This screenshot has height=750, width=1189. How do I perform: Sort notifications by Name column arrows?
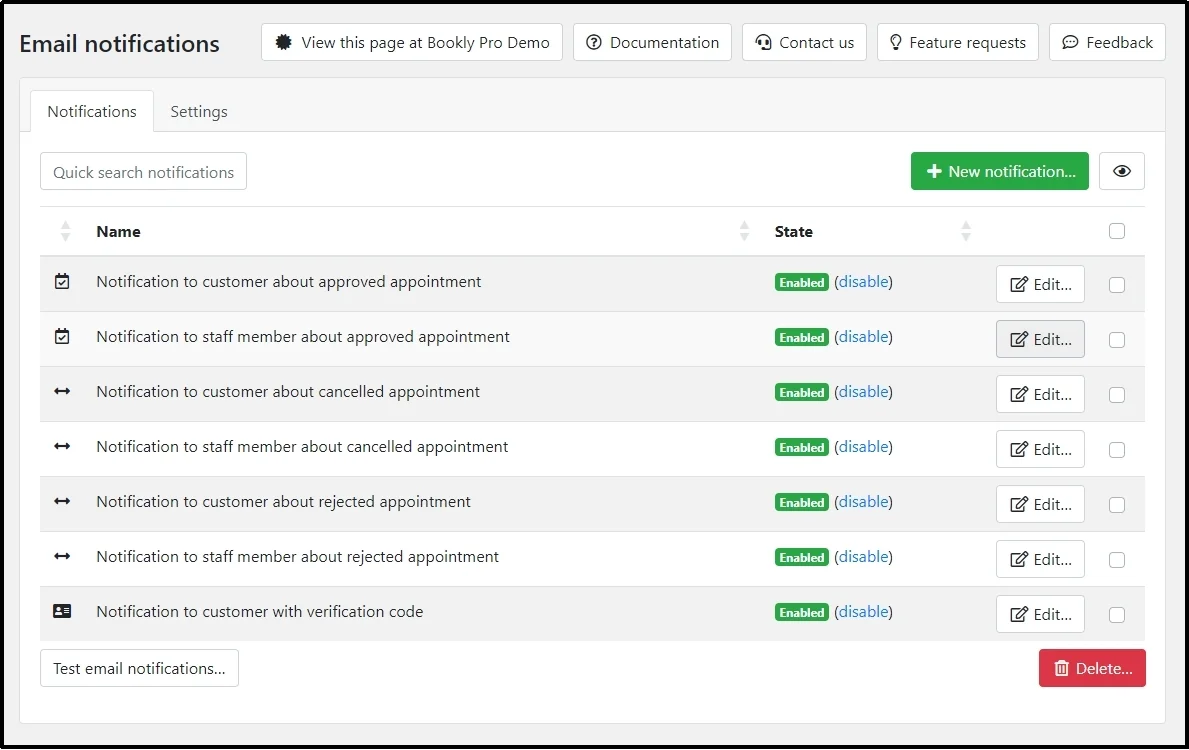tap(744, 231)
